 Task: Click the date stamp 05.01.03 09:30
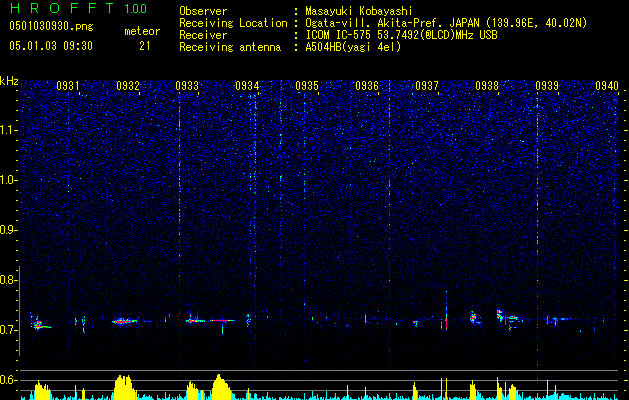coord(51,46)
